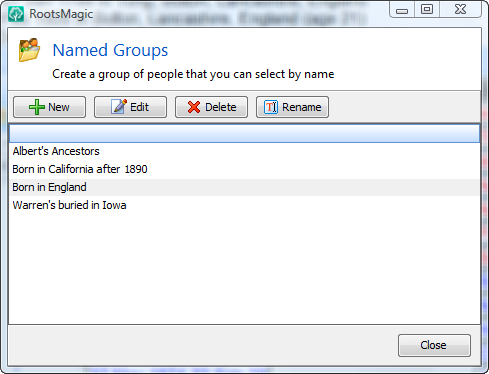
Task: Select Born in California after 1890 group
Action: click(x=244, y=169)
